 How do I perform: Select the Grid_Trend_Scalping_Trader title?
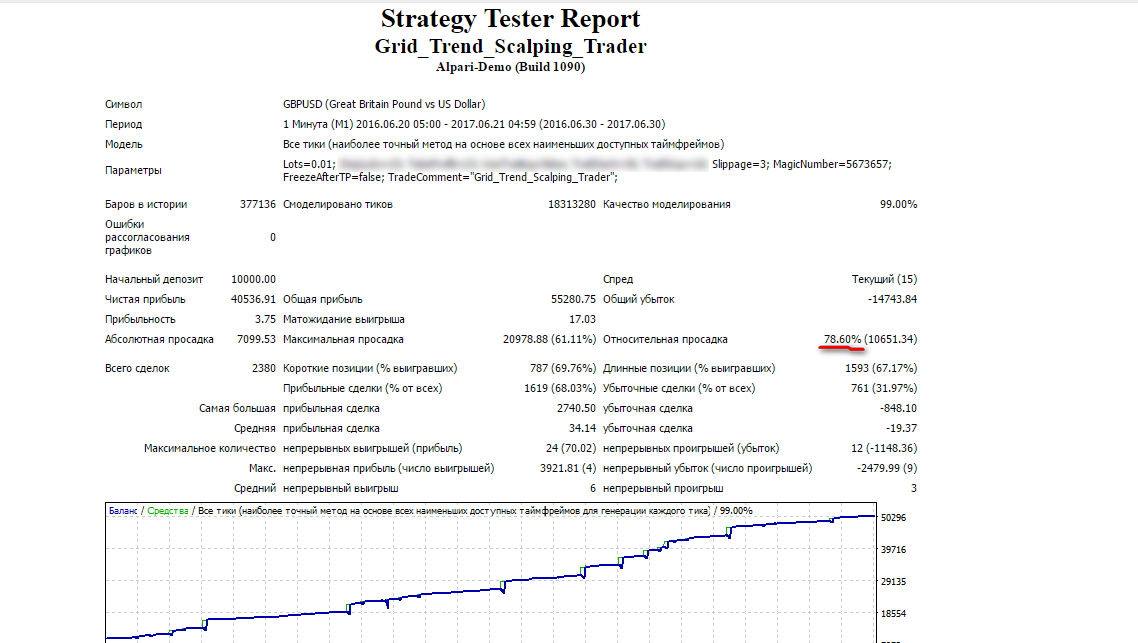(510, 46)
